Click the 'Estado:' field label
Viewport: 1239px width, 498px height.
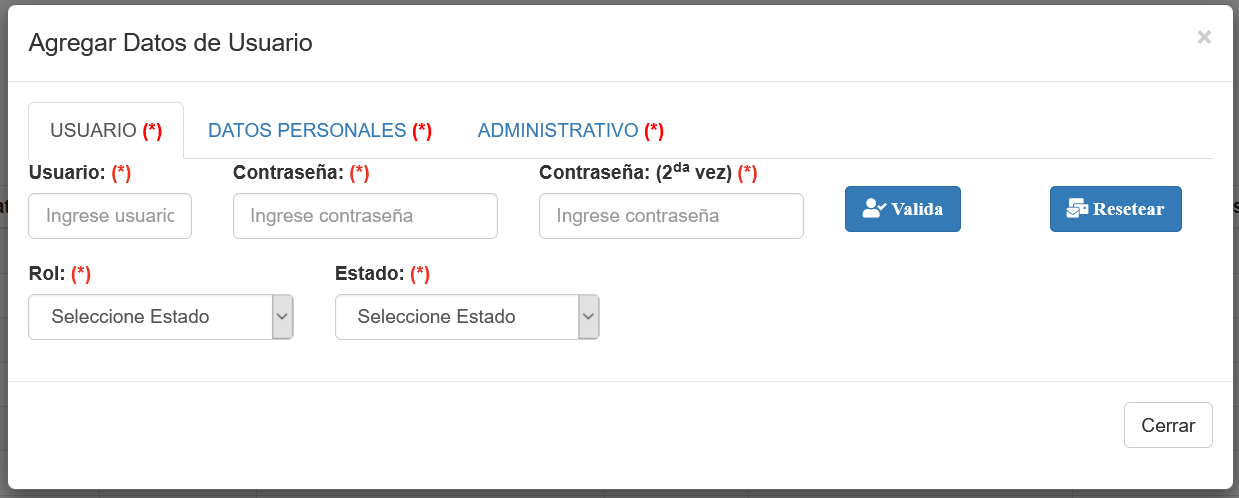click(371, 273)
